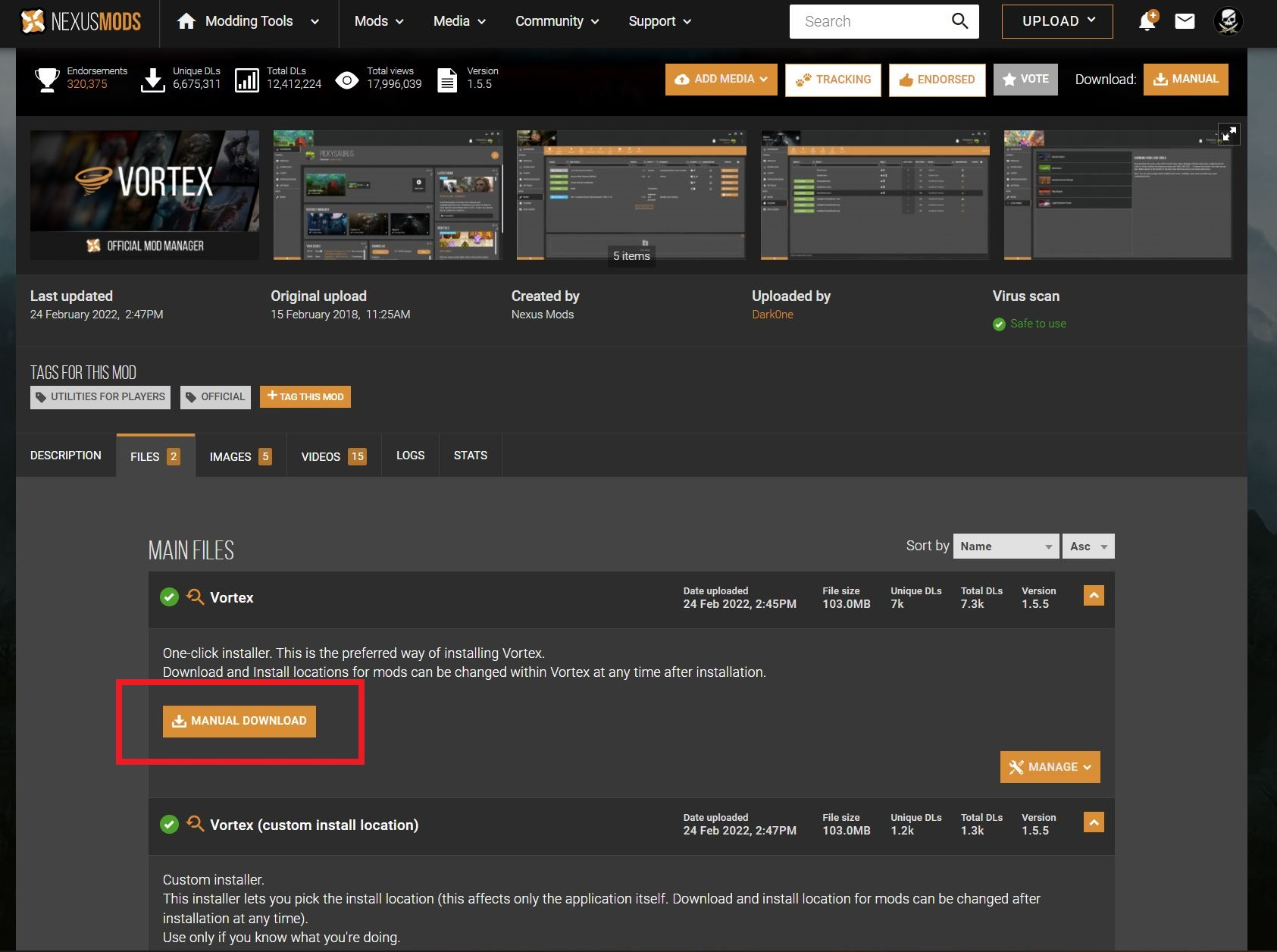1277x952 pixels.
Task: Switch to the IMAGES tab
Action: coord(240,456)
